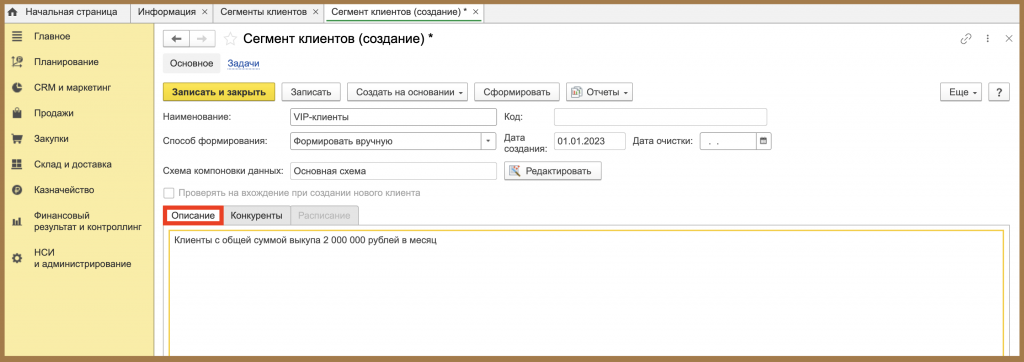The image size is (1024, 362).
Task: Open the Еще dropdown menu
Action: coord(961,92)
